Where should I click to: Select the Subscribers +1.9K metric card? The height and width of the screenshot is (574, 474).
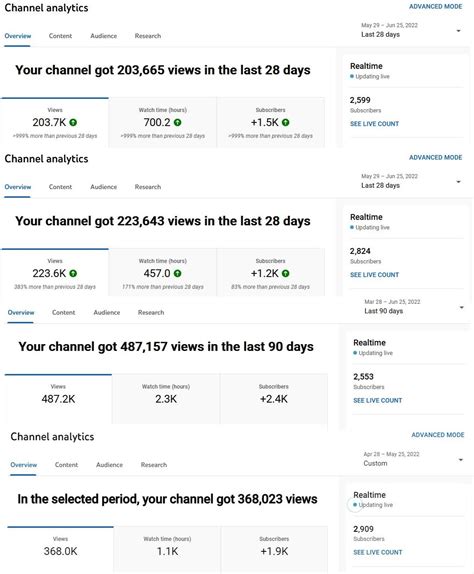point(274,551)
